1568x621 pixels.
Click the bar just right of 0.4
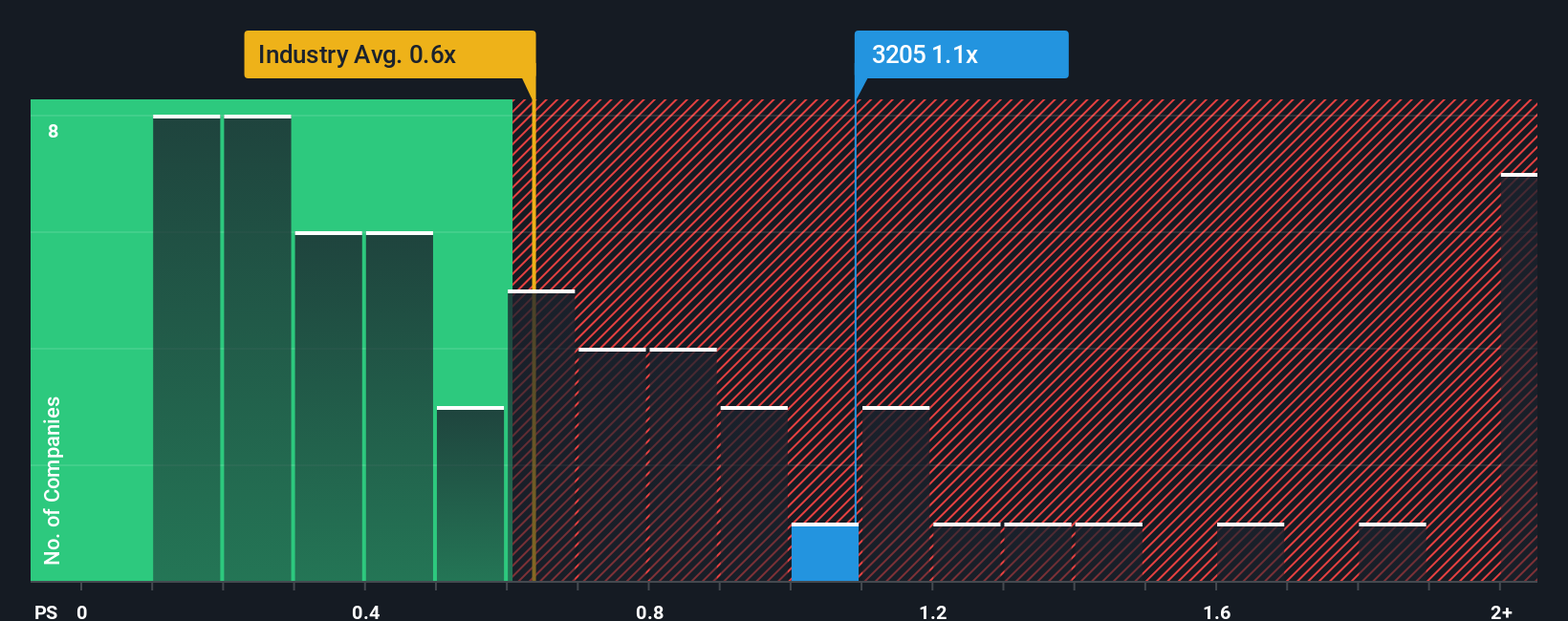[x=399, y=406]
